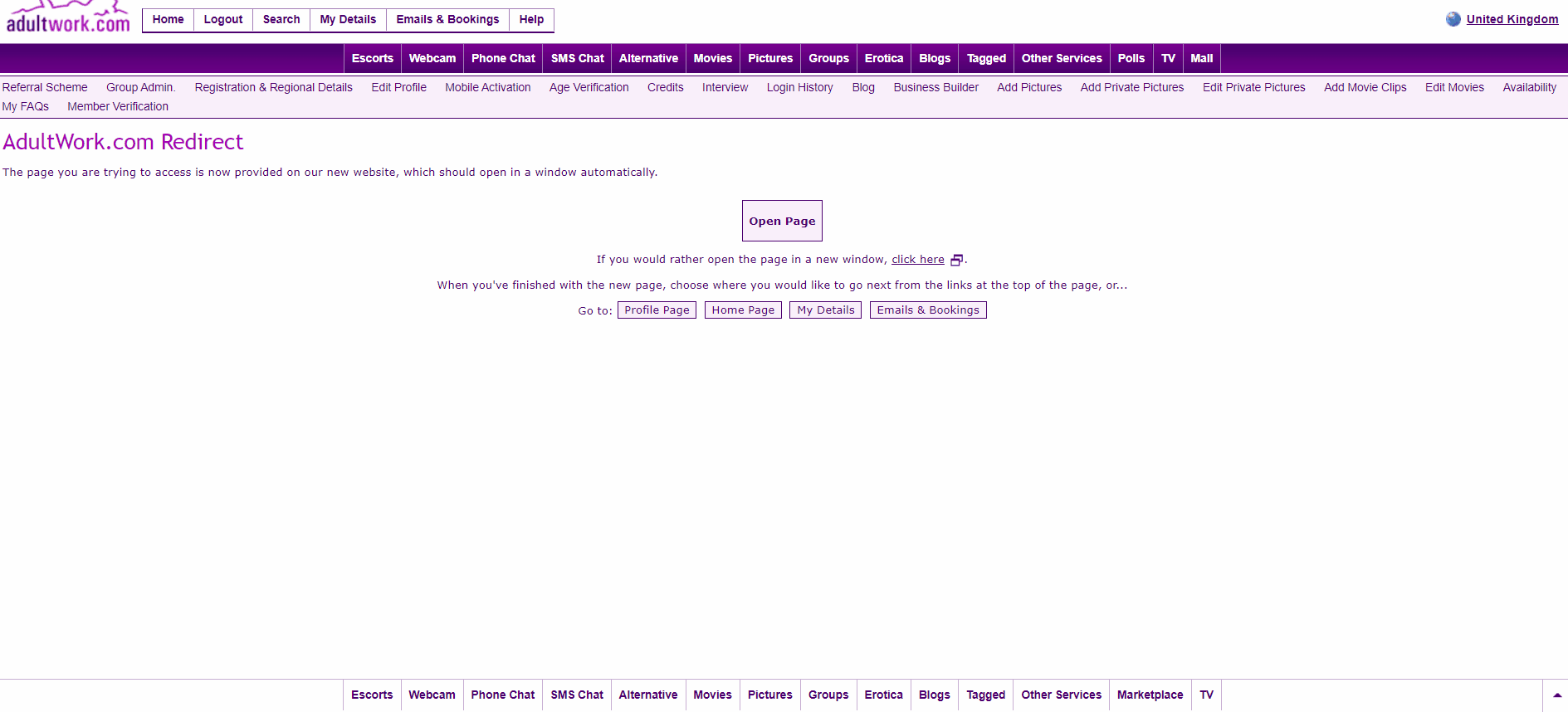This screenshot has width=1568, height=712.
Task: Open Emails & Bookings in top menu
Action: click(x=447, y=20)
